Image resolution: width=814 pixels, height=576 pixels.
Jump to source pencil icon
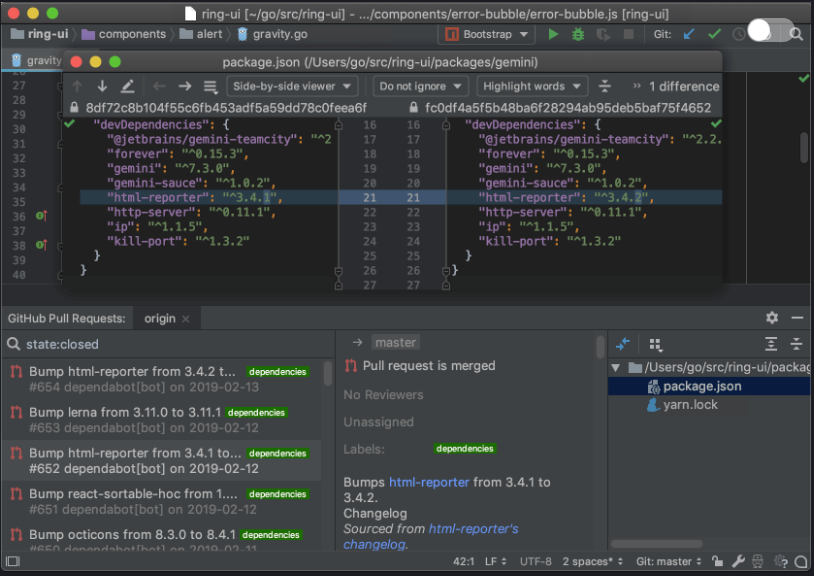pyautogui.click(x=127, y=86)
